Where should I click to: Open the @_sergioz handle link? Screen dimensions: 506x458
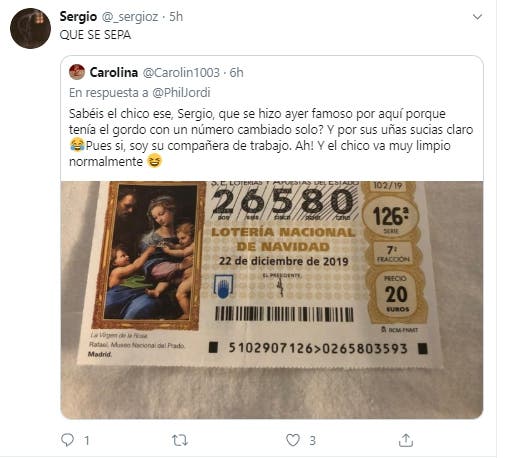[x=130, y=17]
